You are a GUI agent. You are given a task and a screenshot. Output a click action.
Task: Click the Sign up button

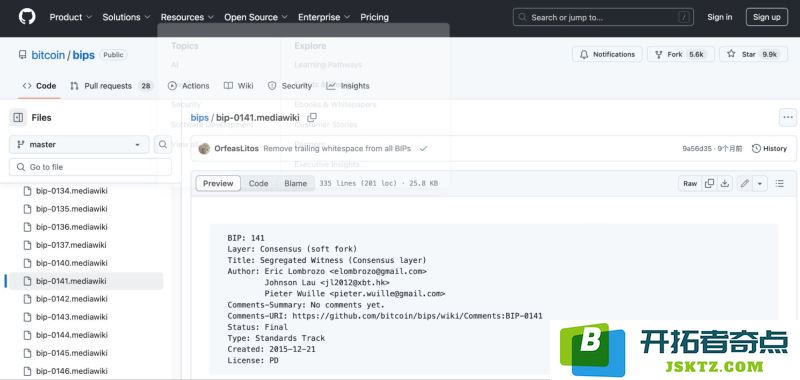click(766, 17)
